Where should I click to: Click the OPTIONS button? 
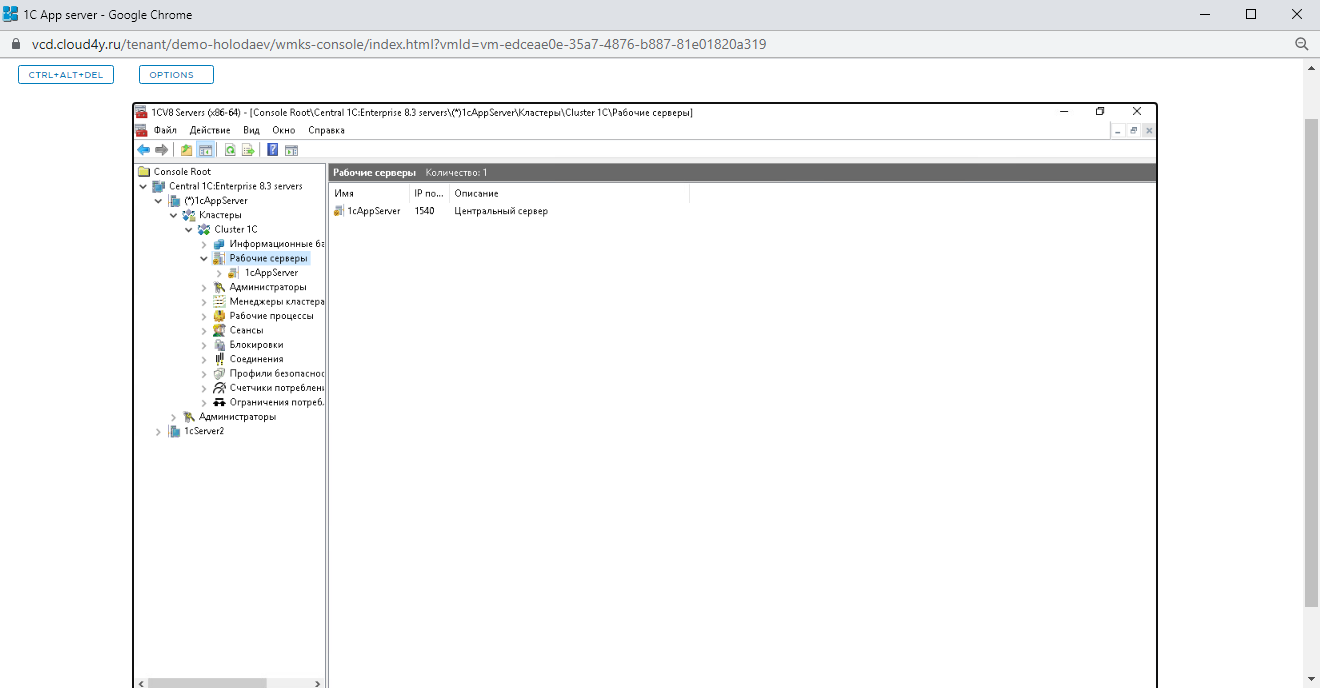click(176, 75)
